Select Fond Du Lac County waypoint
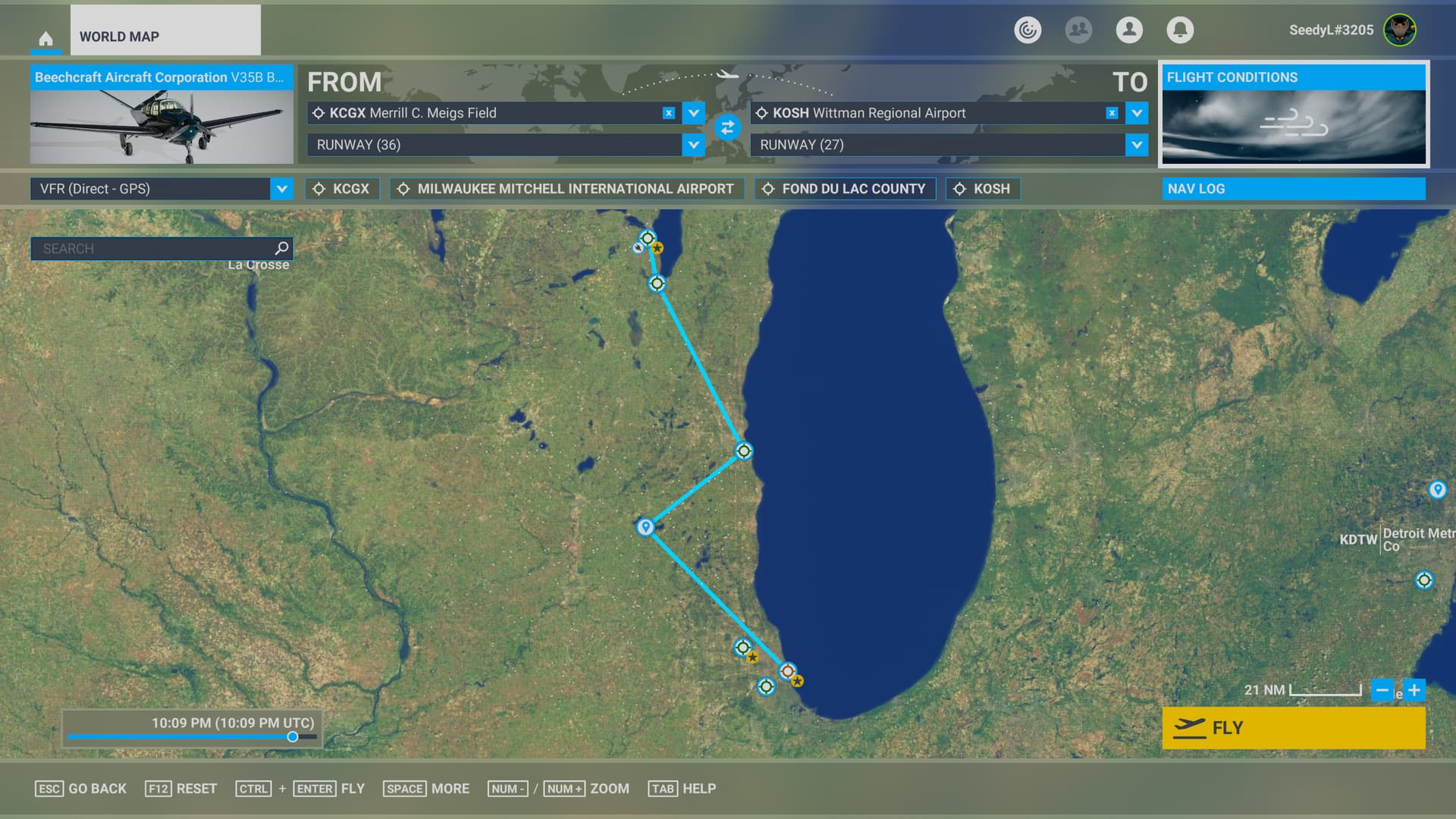The width and height of the screenshot is (1456, 819). (845, 189)
